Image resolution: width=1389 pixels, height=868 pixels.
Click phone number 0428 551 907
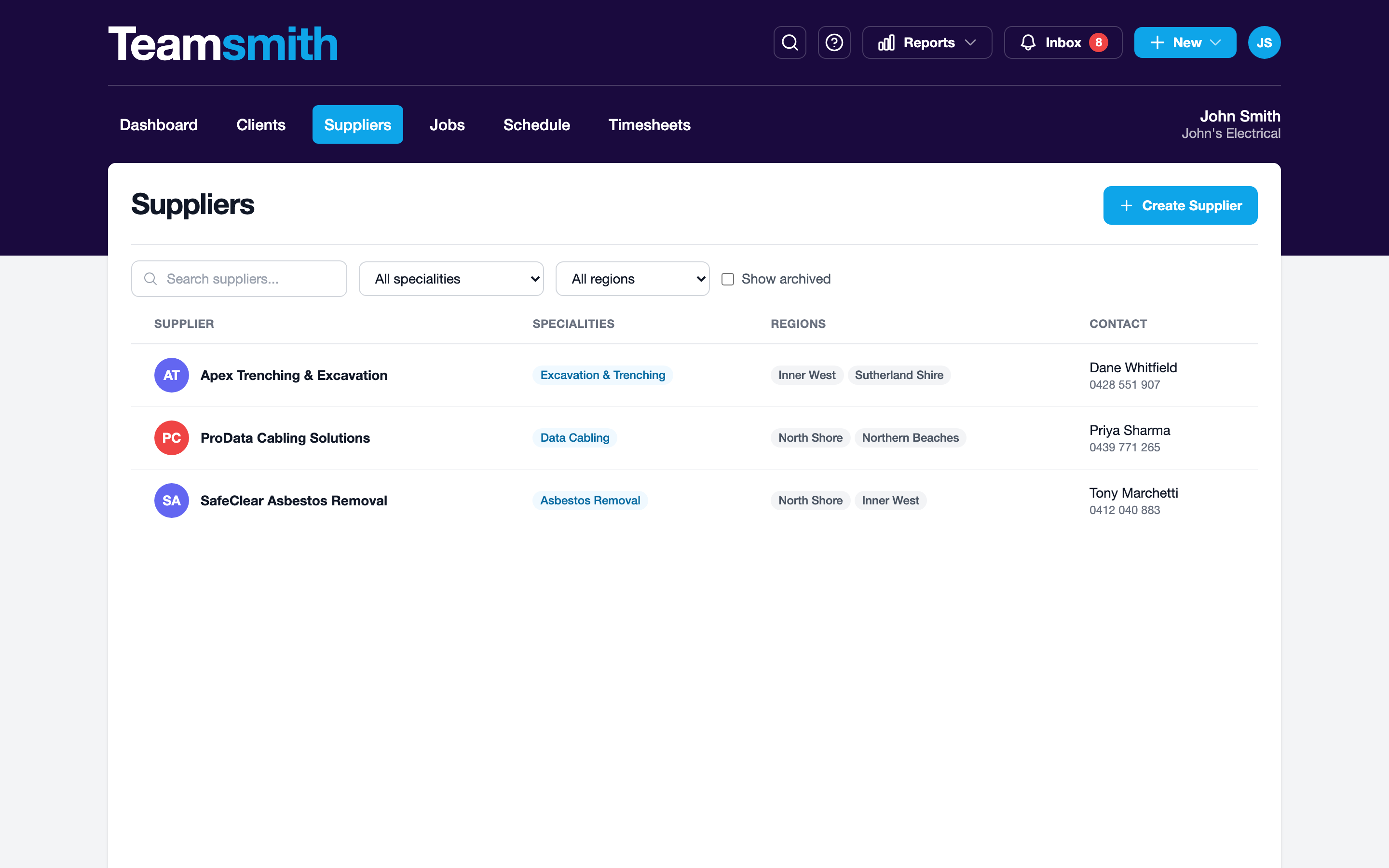click(1124, 385)
